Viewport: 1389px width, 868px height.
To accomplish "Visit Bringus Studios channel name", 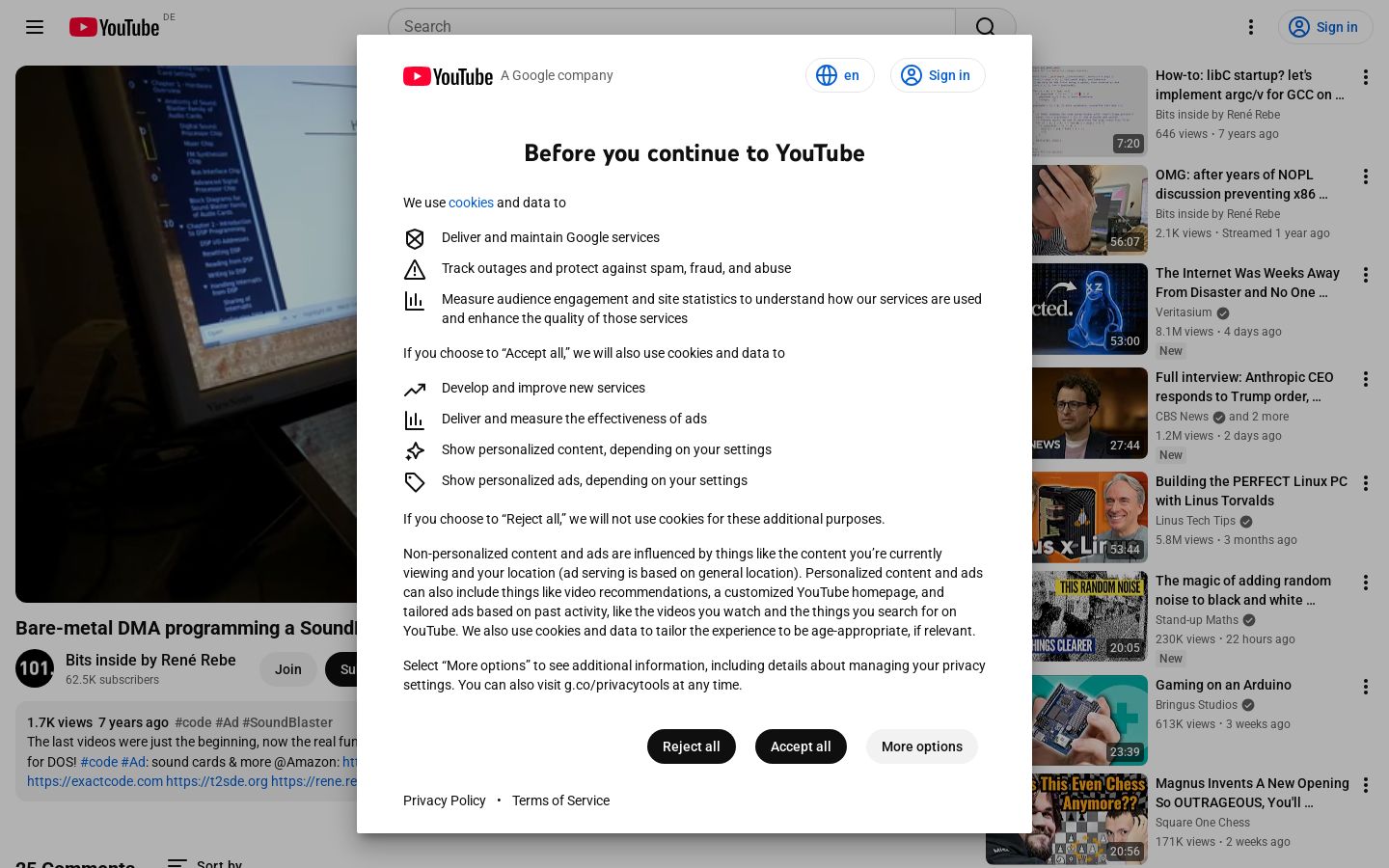I will point(1196,705).
